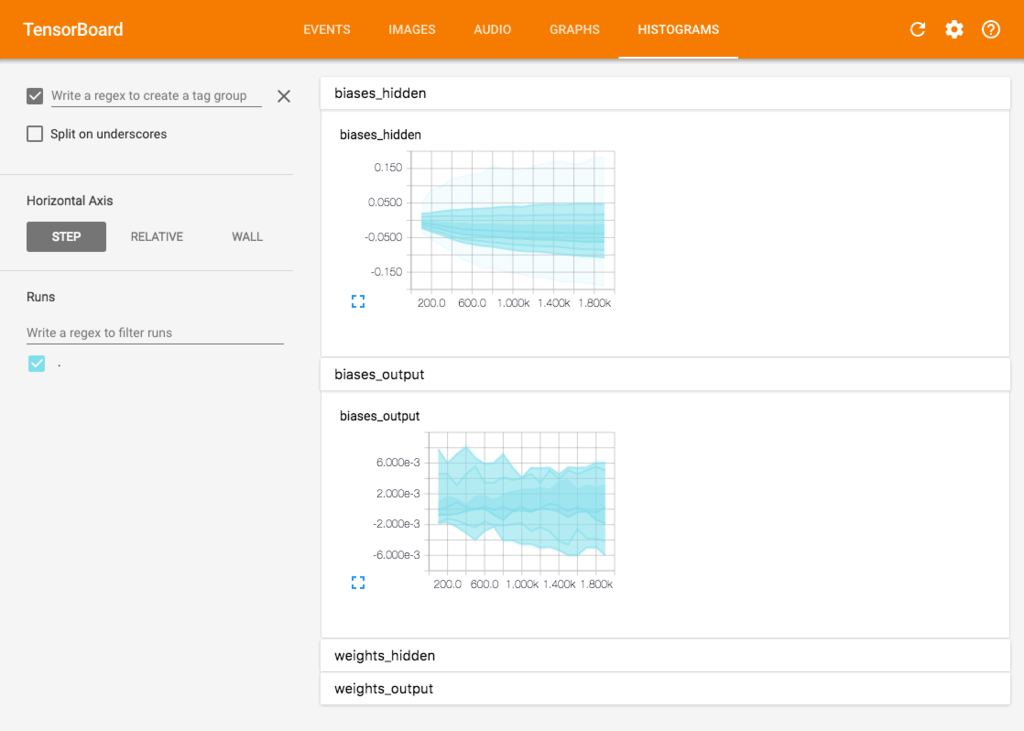Click the TensorBoard logo title
The image size is (1024, 731).
(x=73, y=29)
